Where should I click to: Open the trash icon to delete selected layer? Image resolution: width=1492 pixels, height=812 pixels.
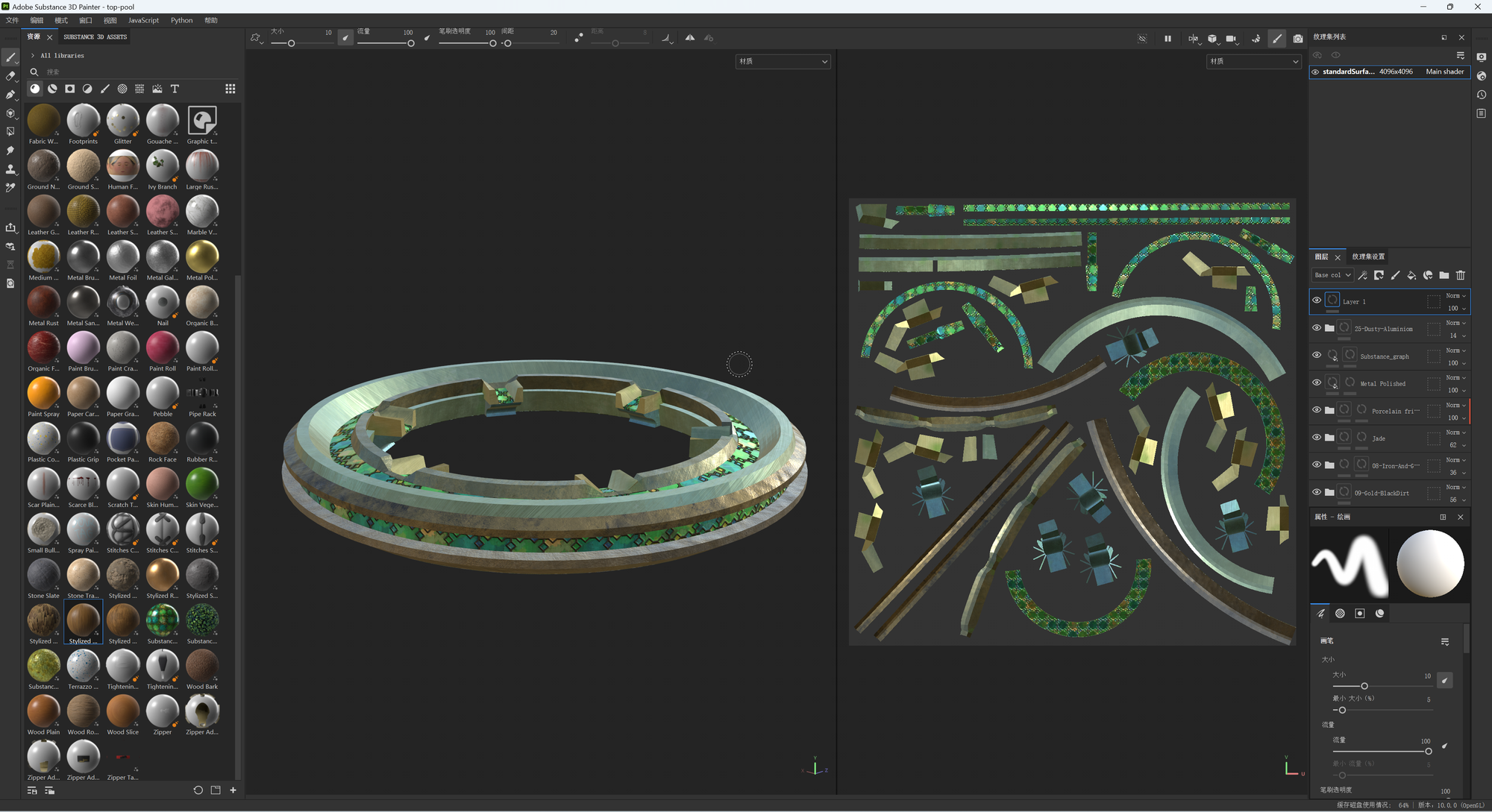click(x=1461, y=275)
